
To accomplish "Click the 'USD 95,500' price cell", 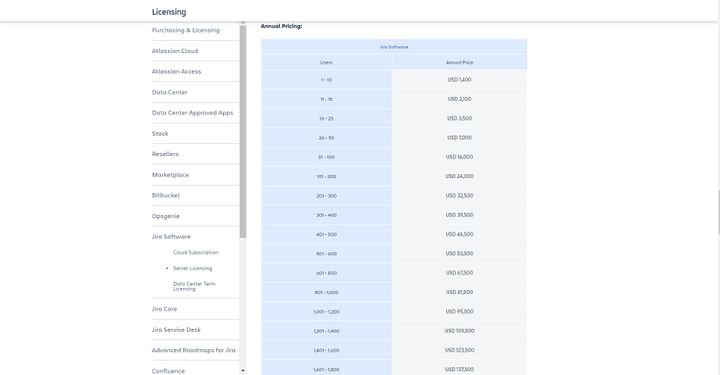I will tap(460, 311).
